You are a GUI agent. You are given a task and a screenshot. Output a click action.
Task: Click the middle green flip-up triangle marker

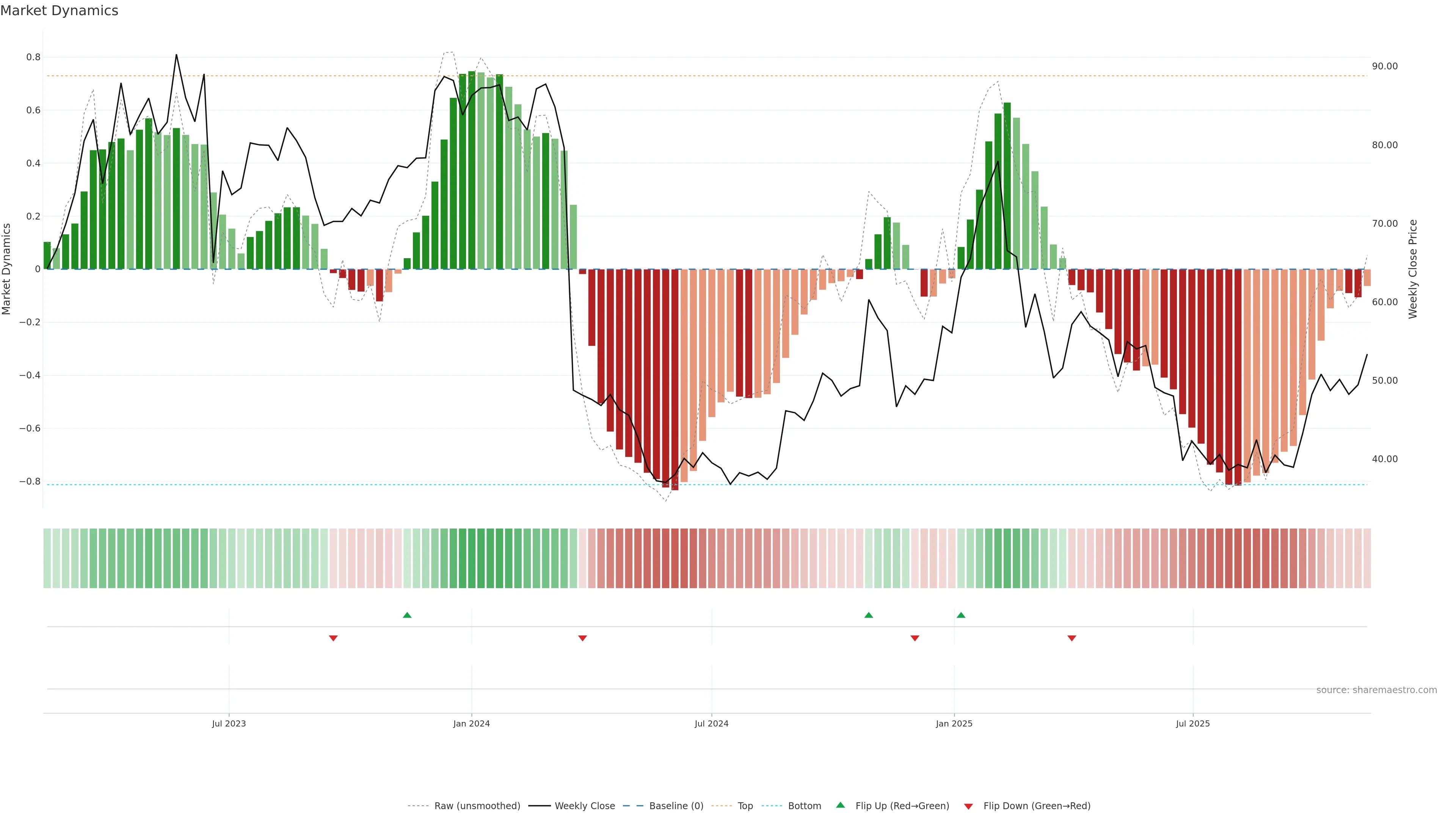[x=869, y=615]
